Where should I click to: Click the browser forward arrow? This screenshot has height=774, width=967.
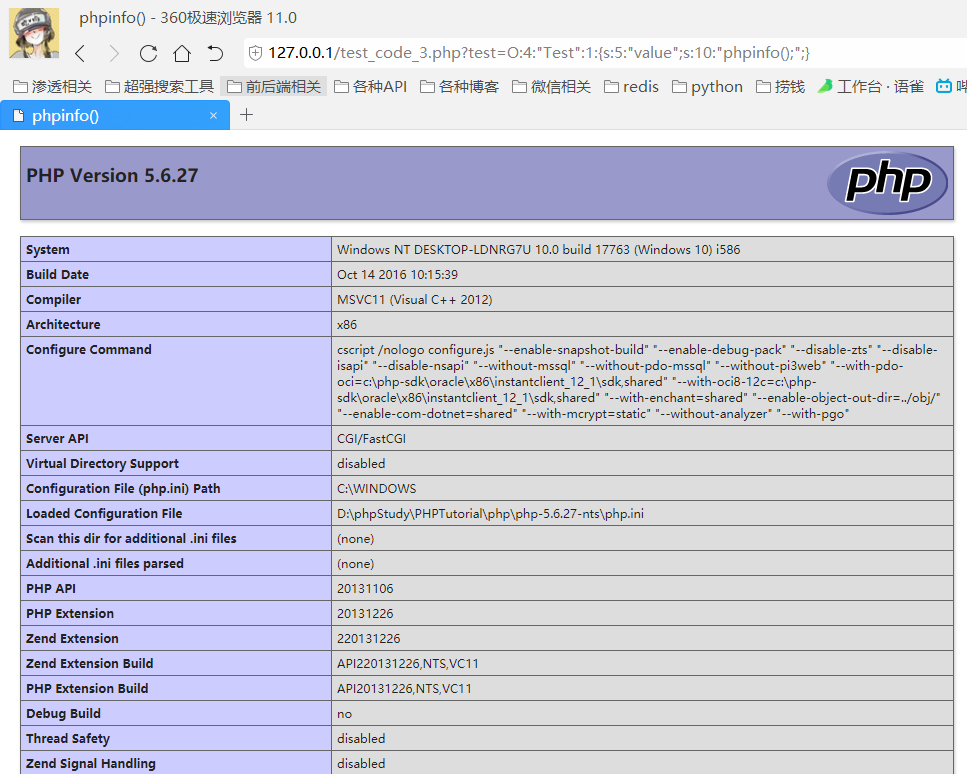(114, 54)
